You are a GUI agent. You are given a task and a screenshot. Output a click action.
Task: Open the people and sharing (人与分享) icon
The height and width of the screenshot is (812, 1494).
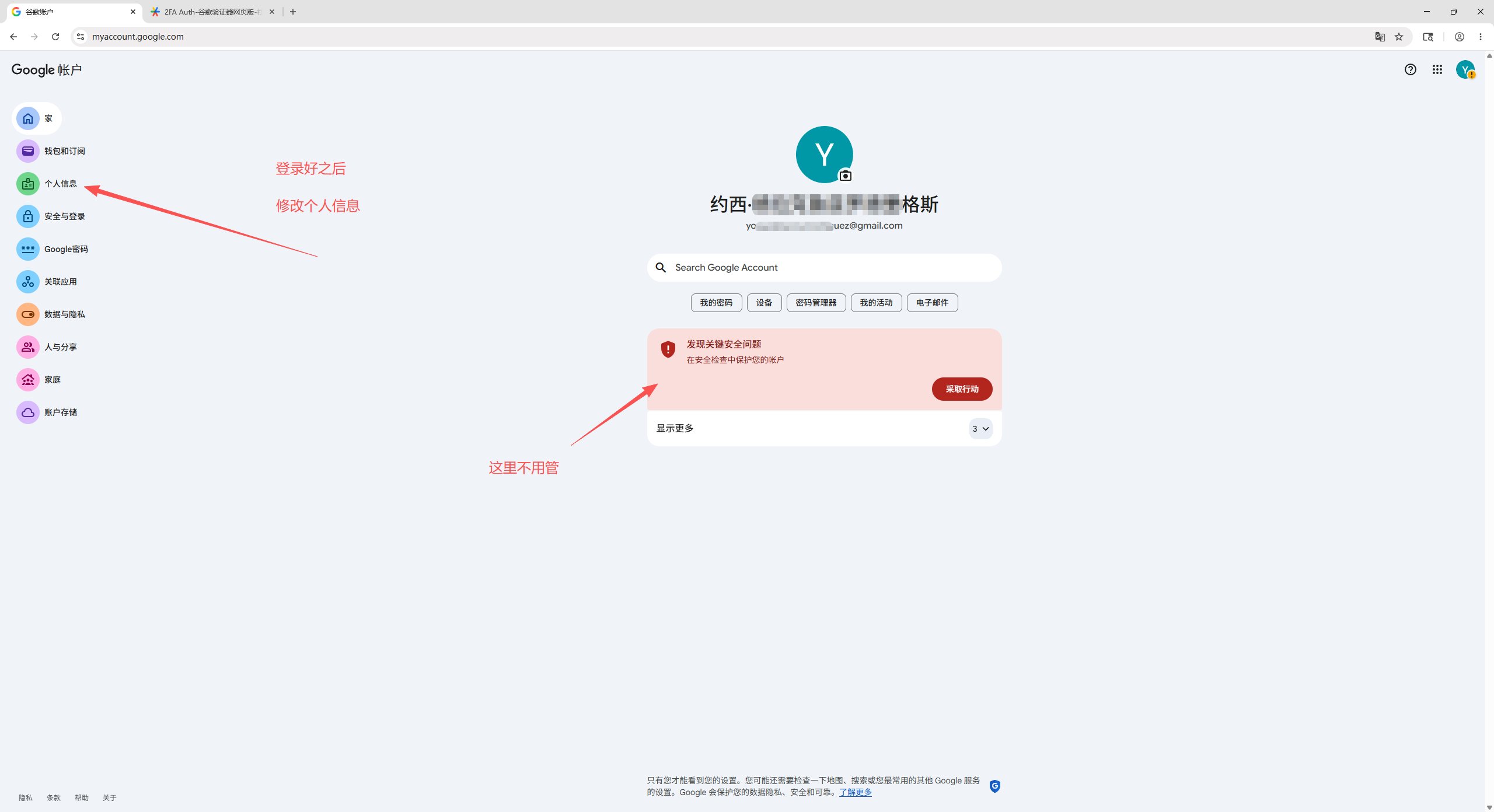27,347
